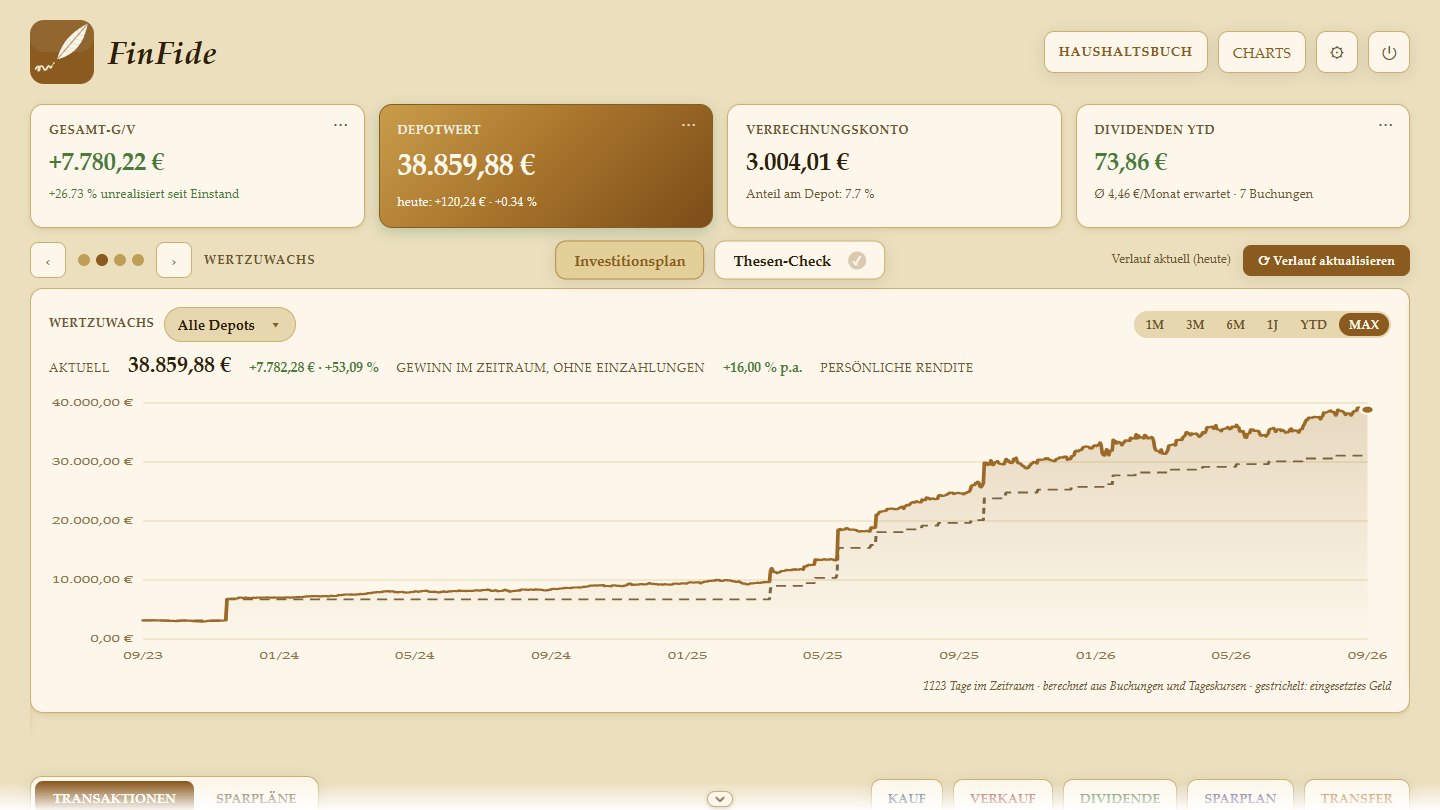Viewport: 1440px width, 810px height.
Task: Open the Investitionsplan
Action: click(x=630, y=261)
